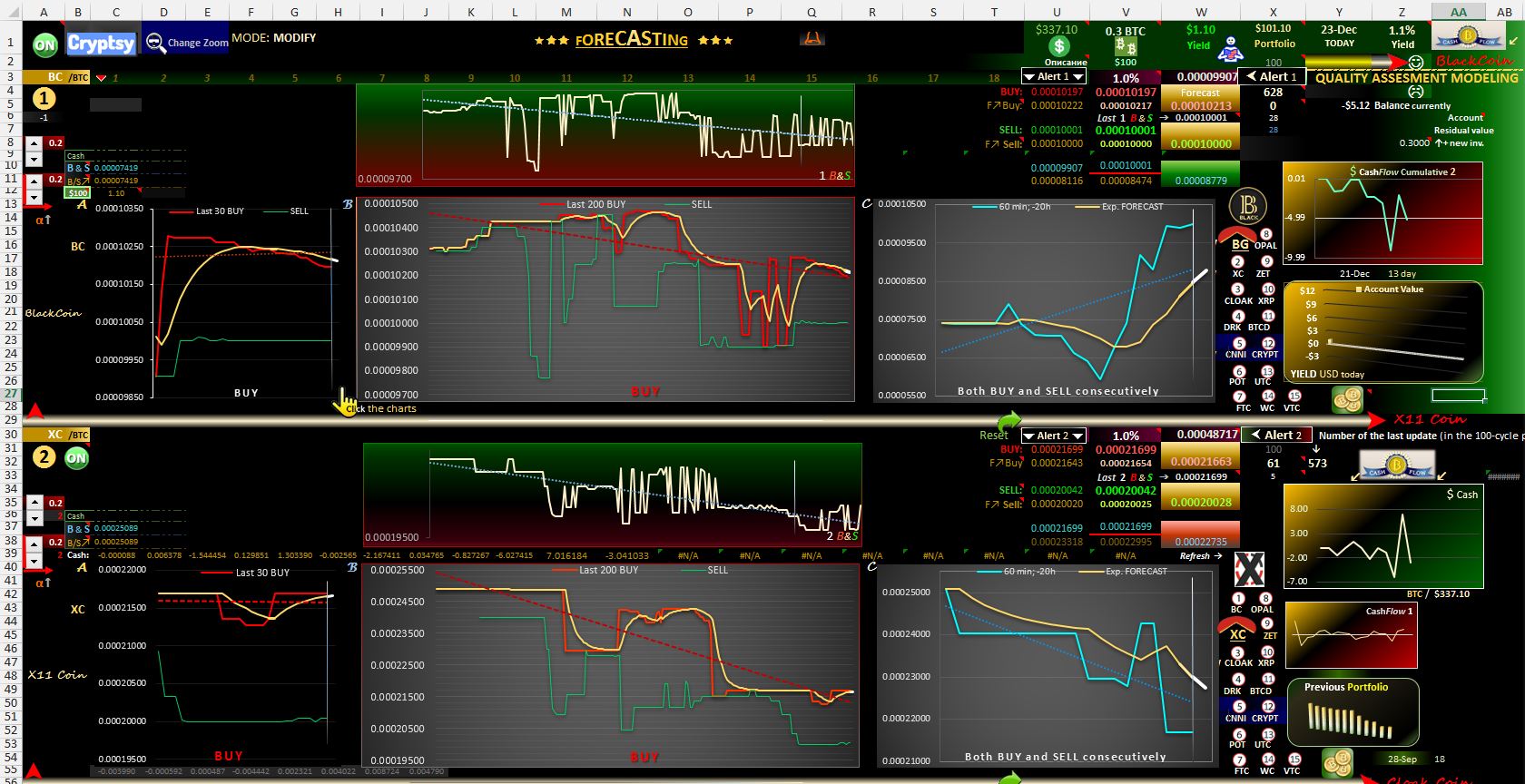Click the spinner up arrow beside B/S 0.00007419
The width and height of the screenshot is (1525, 784).
[34, 180]
